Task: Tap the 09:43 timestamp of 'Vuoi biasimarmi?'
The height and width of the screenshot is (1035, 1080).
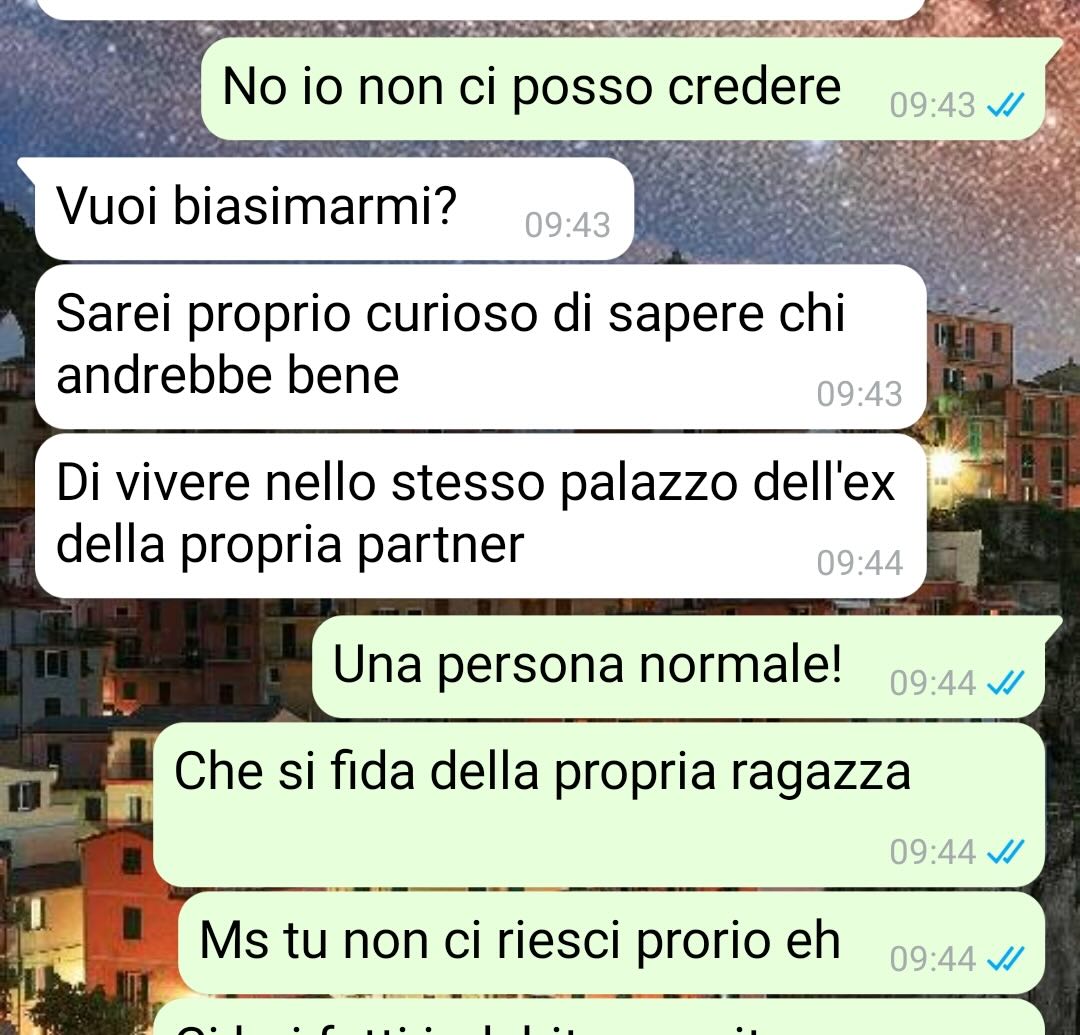Action: click(568, 225)
